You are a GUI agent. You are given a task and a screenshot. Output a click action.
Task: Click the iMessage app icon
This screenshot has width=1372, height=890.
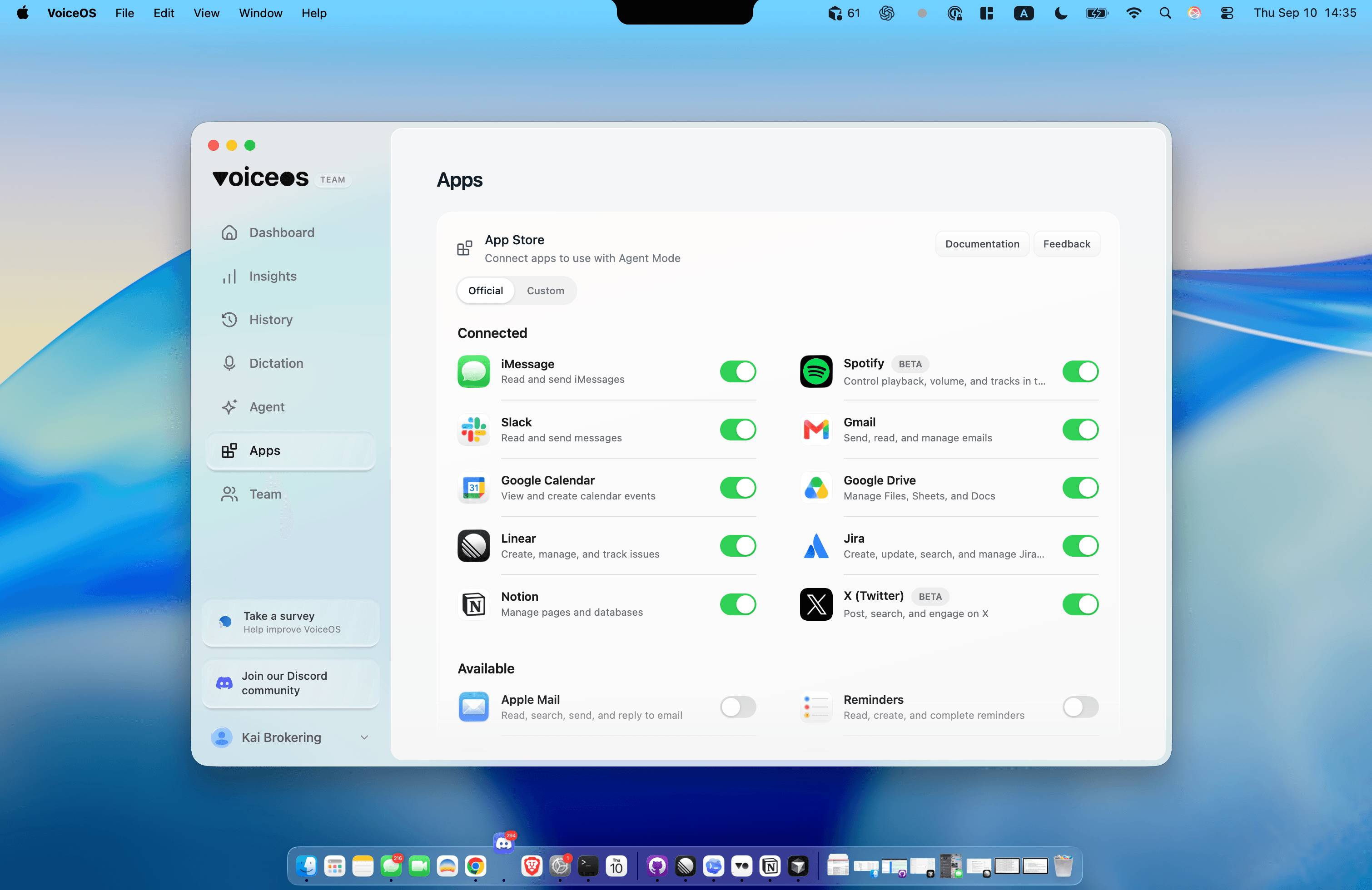473,371
